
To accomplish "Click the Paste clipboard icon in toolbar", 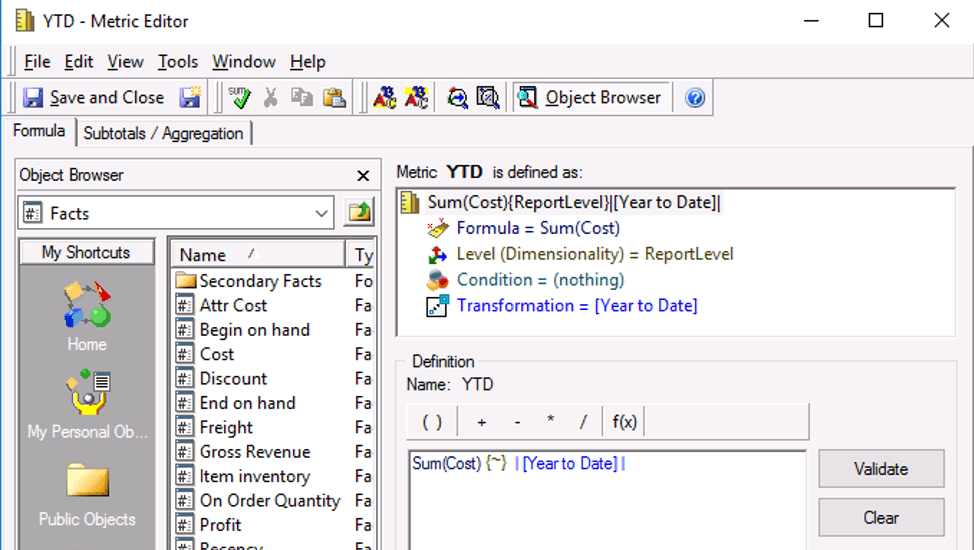I will pyautogui.click(x=334, y=97).
